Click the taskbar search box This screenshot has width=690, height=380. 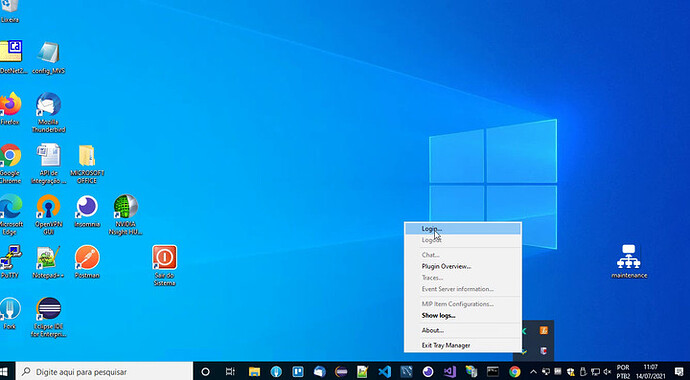[105, 371]
